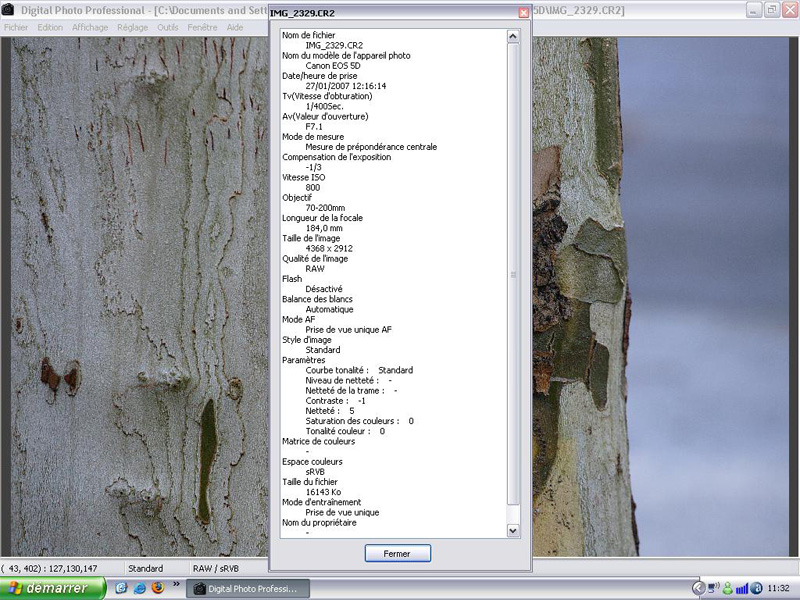Click the info list scrollbar up arrow
This screenshot has width=800, height=606.
(x=513, y=36)
